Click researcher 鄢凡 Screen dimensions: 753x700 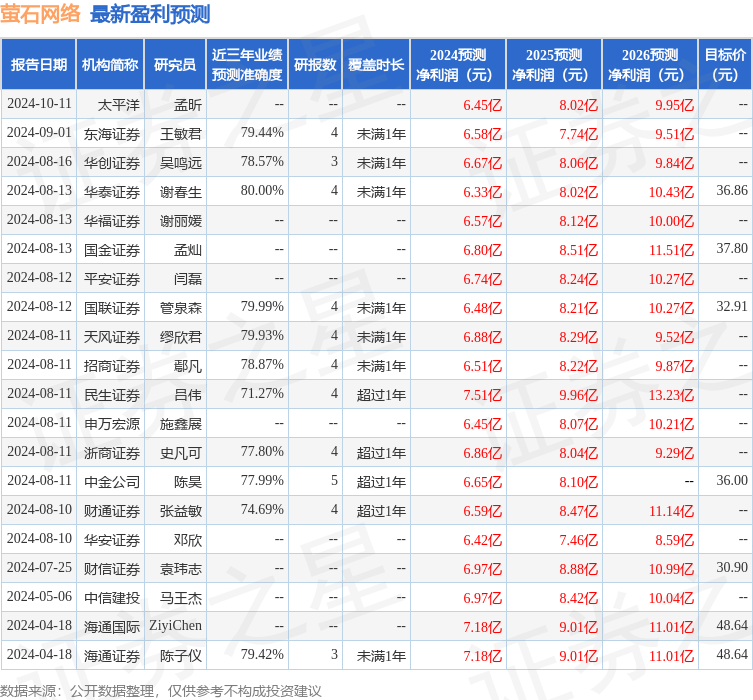tap(188, 366)
